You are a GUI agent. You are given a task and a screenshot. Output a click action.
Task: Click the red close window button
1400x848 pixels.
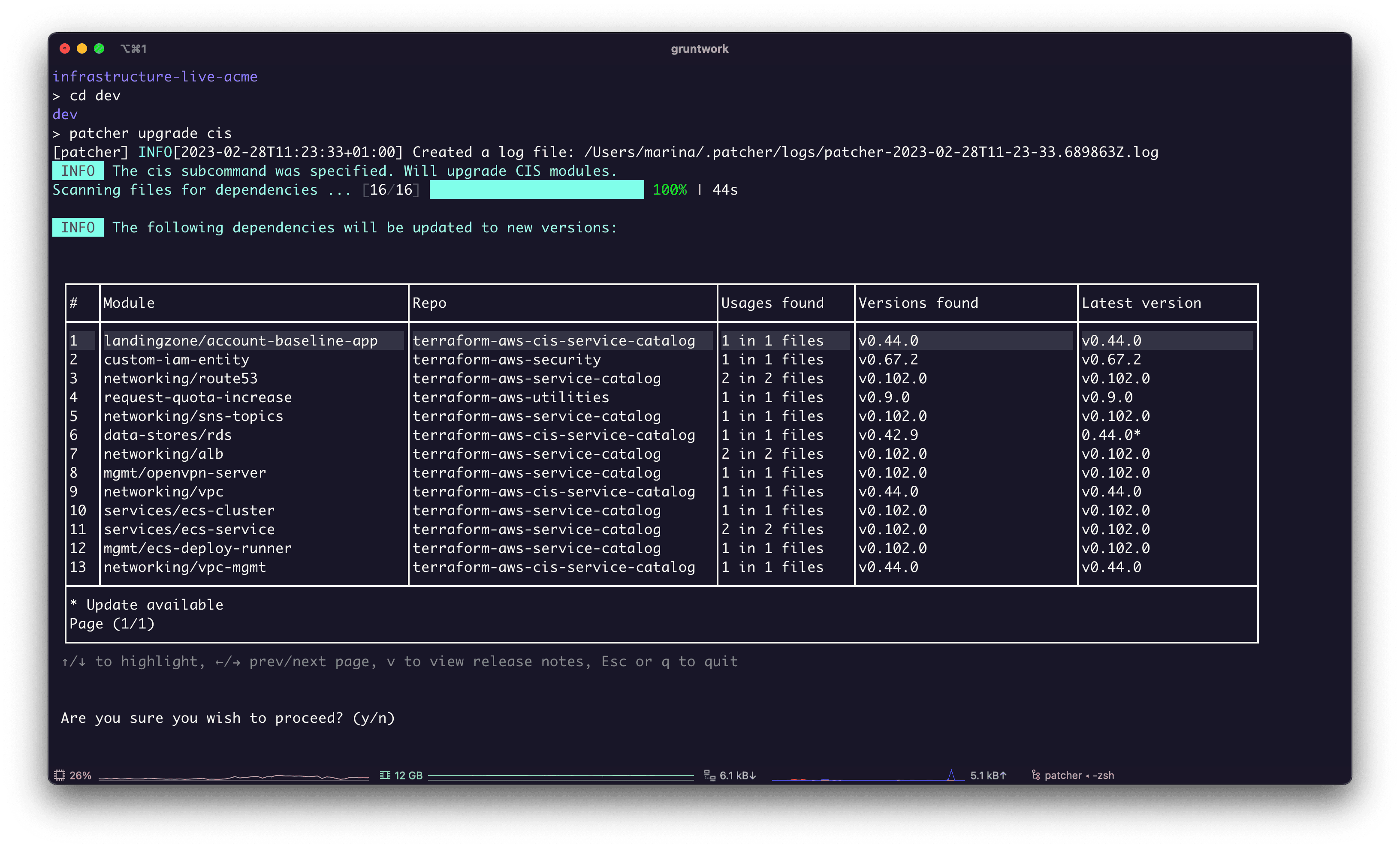(x=65, y=49)
